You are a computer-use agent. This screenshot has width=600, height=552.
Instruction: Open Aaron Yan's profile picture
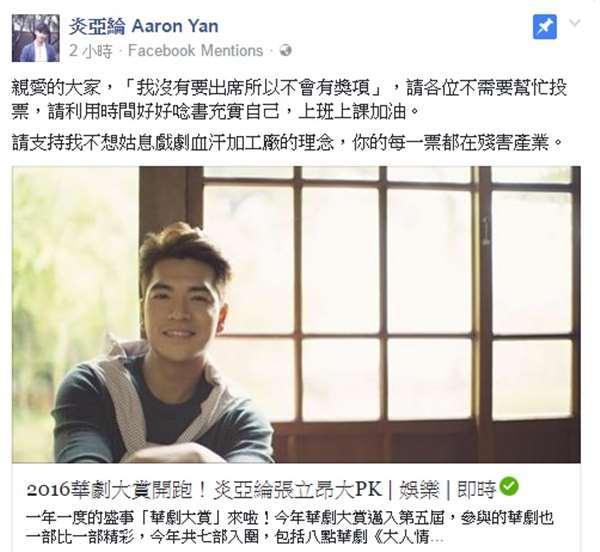pos(36,38)
